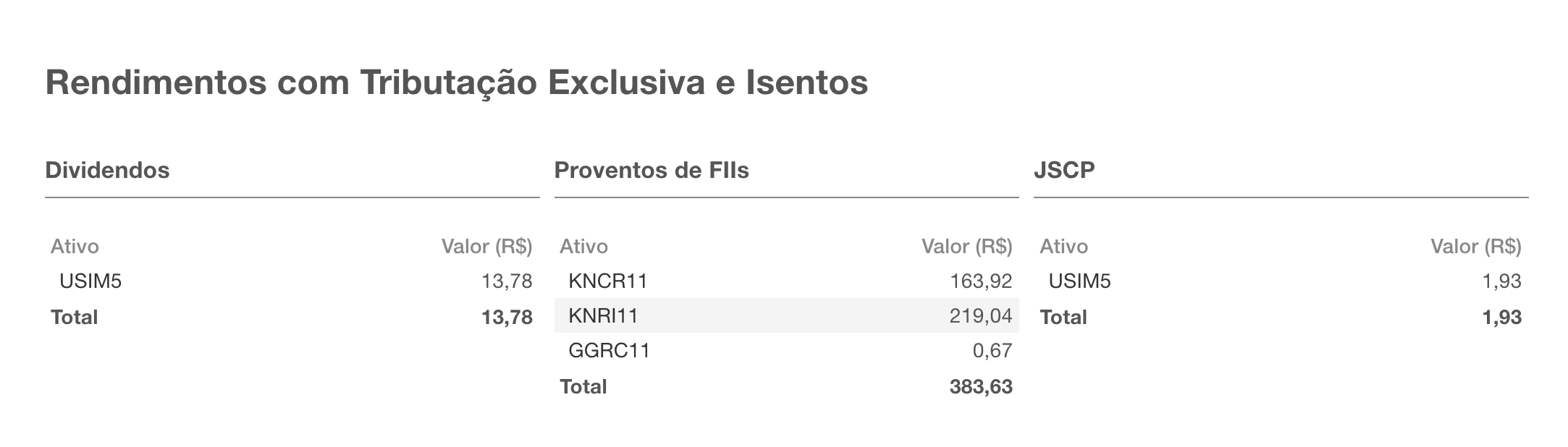Select the GGRC11 asset row
Screen dimensions: 1568x447
[x=610, y=351]
